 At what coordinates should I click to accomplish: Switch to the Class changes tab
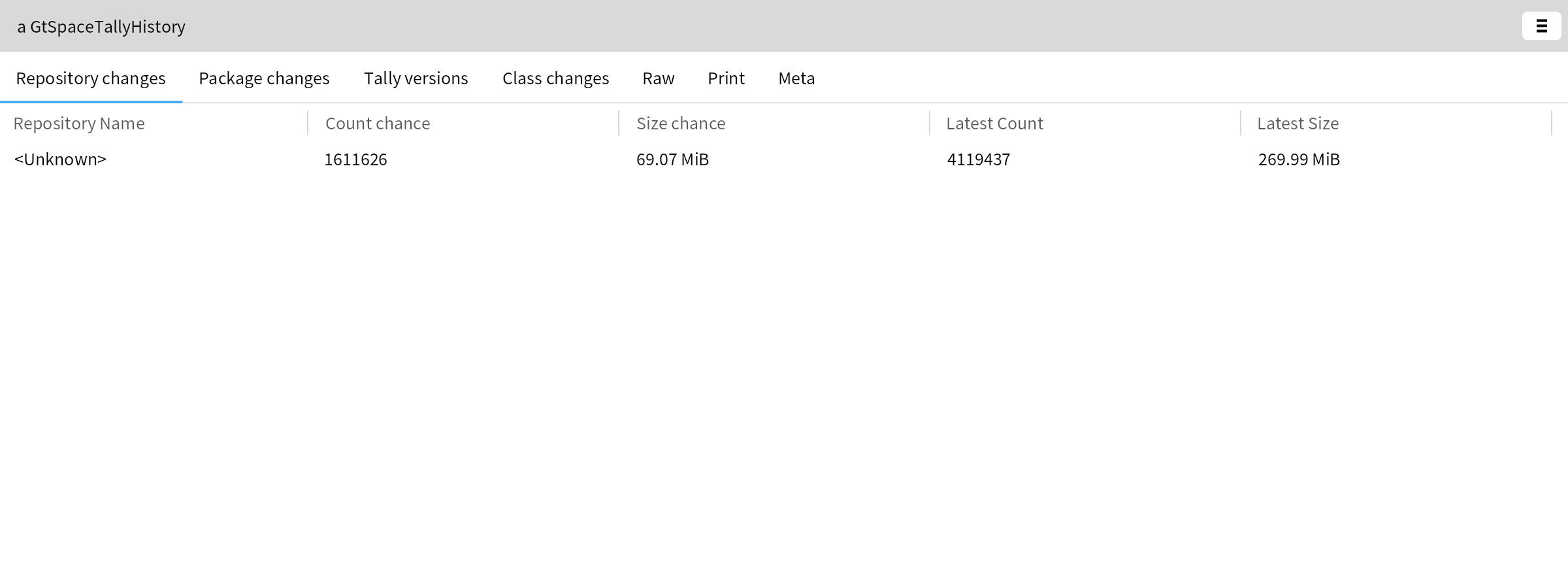click(555, 78)
